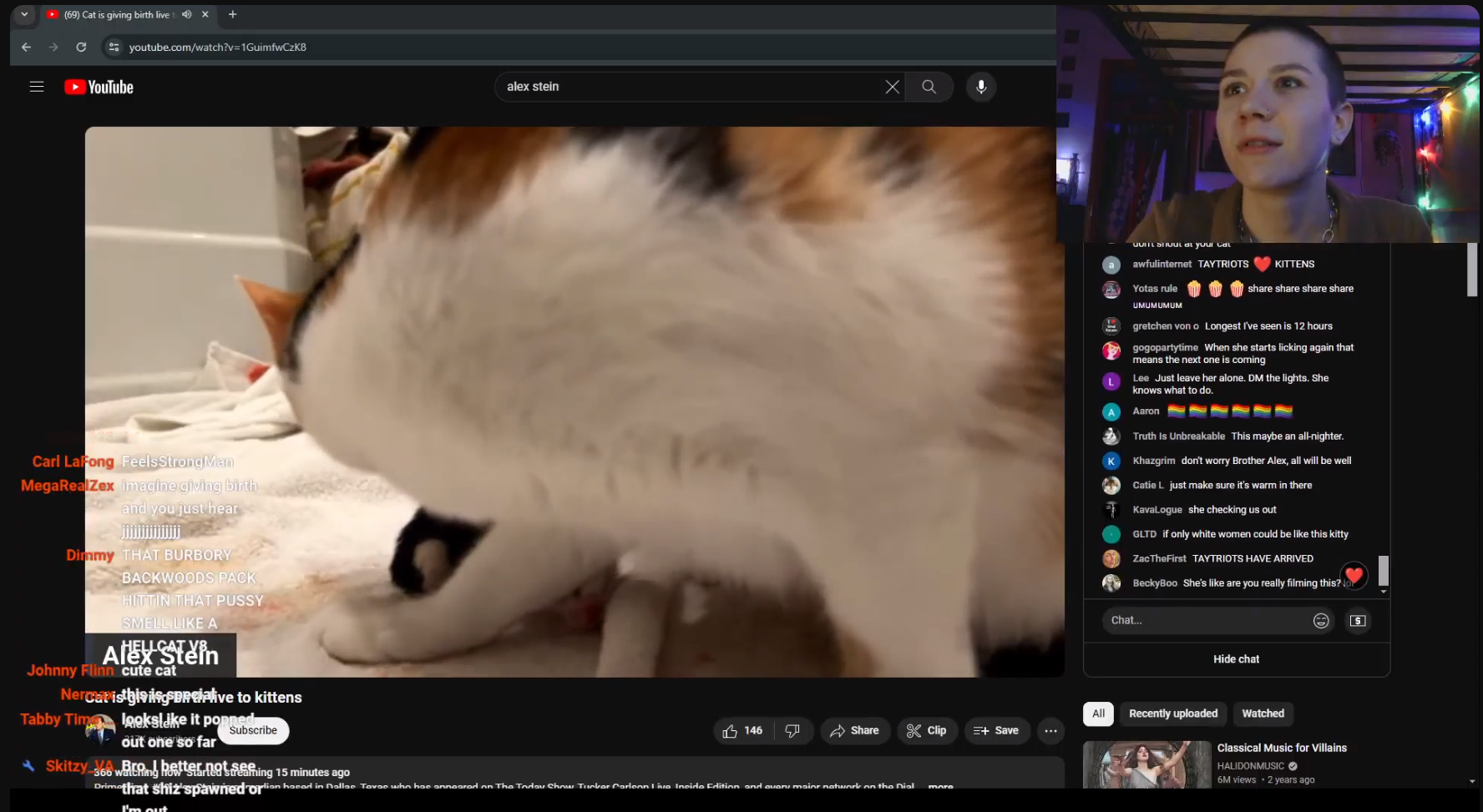Hide the live chat panel
The image size is (1483, 812).
click(x=1236, y=659)
